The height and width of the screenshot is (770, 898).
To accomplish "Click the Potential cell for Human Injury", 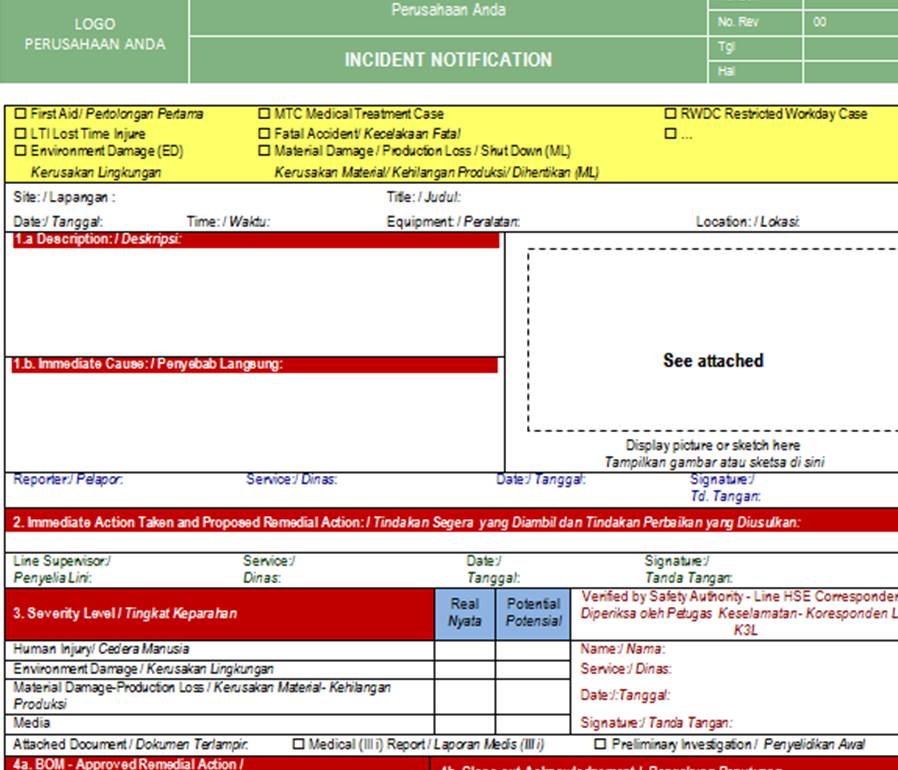I will [533, 650].
